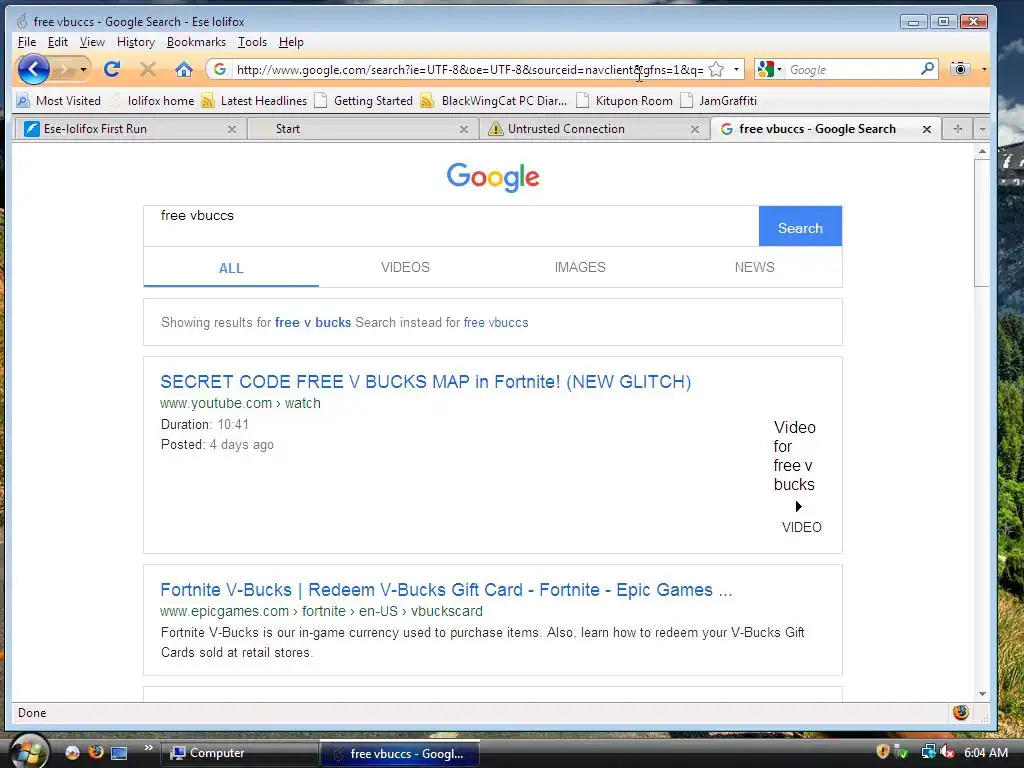Screen dimensions: 1024x768
Task: Launch Firefox from the quick launch icon
Action: point(96,752)
